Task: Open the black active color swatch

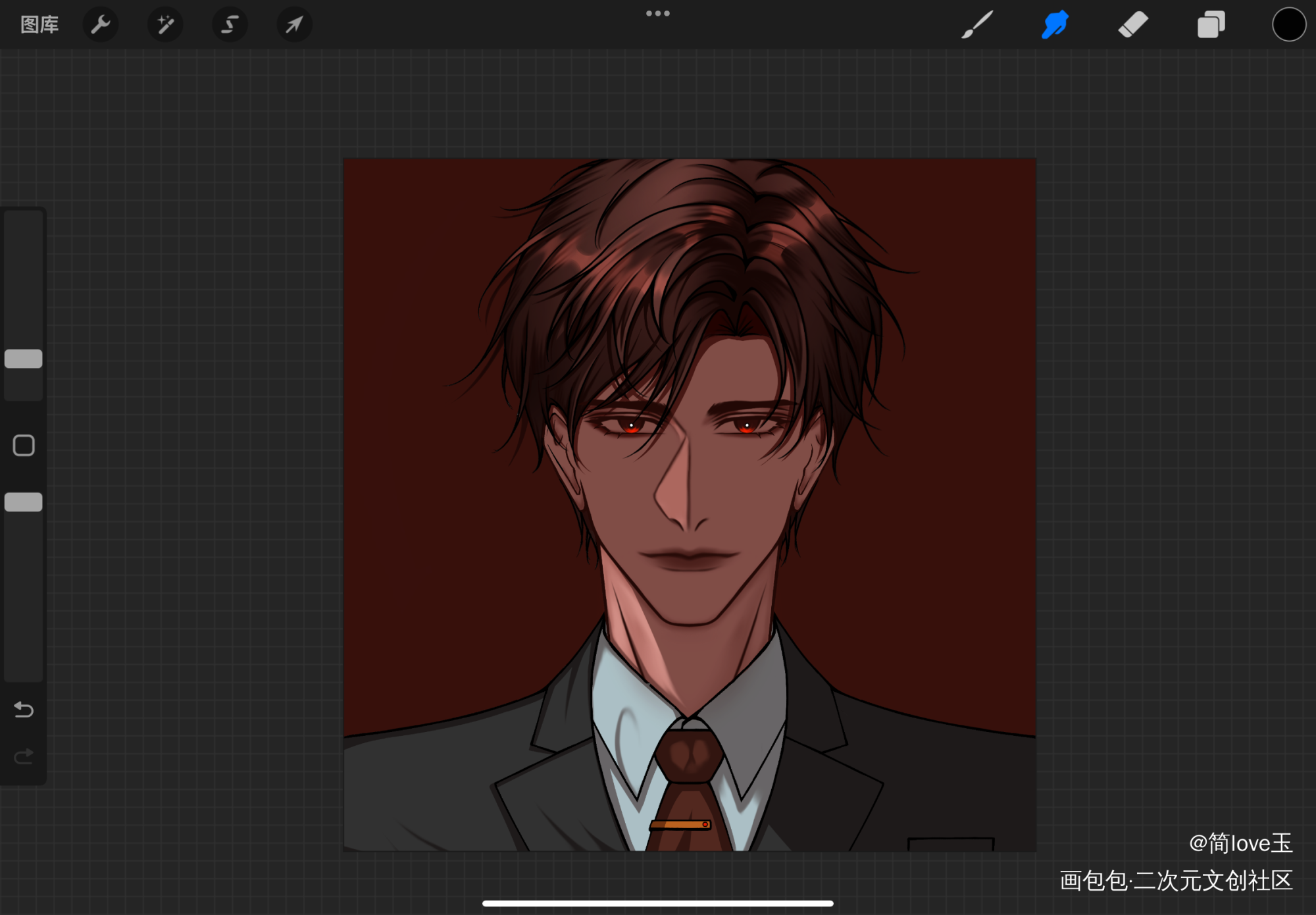Action: 1288,25
